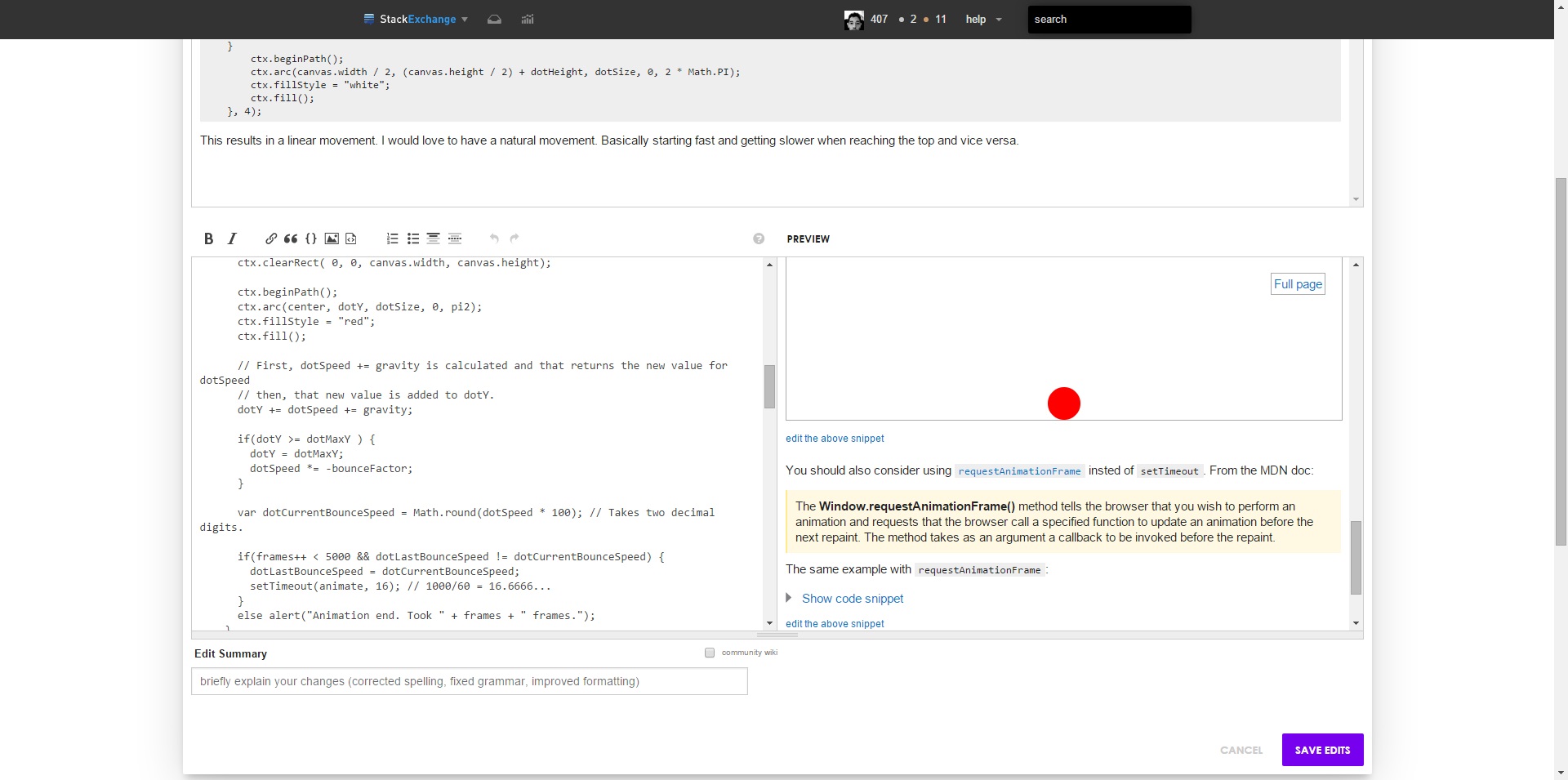Image resolution: width=1568 pixels, height=780 pixels.
Task: Click the preview pane scroll-down arrow
Action: (x=1356, y=623)
